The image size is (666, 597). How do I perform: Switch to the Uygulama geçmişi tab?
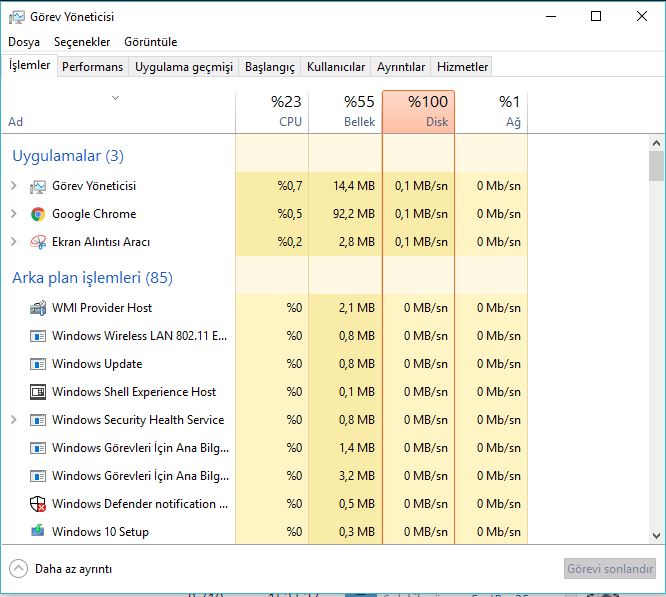click(x=184, y=67)
